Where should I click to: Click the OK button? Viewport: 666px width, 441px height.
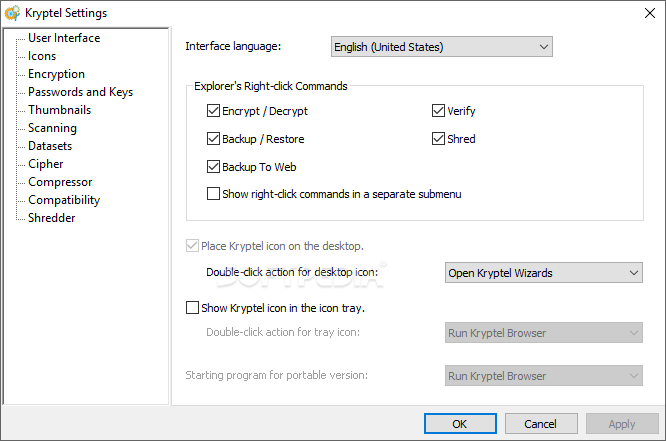pyautogui.click(x=460, y=424)
